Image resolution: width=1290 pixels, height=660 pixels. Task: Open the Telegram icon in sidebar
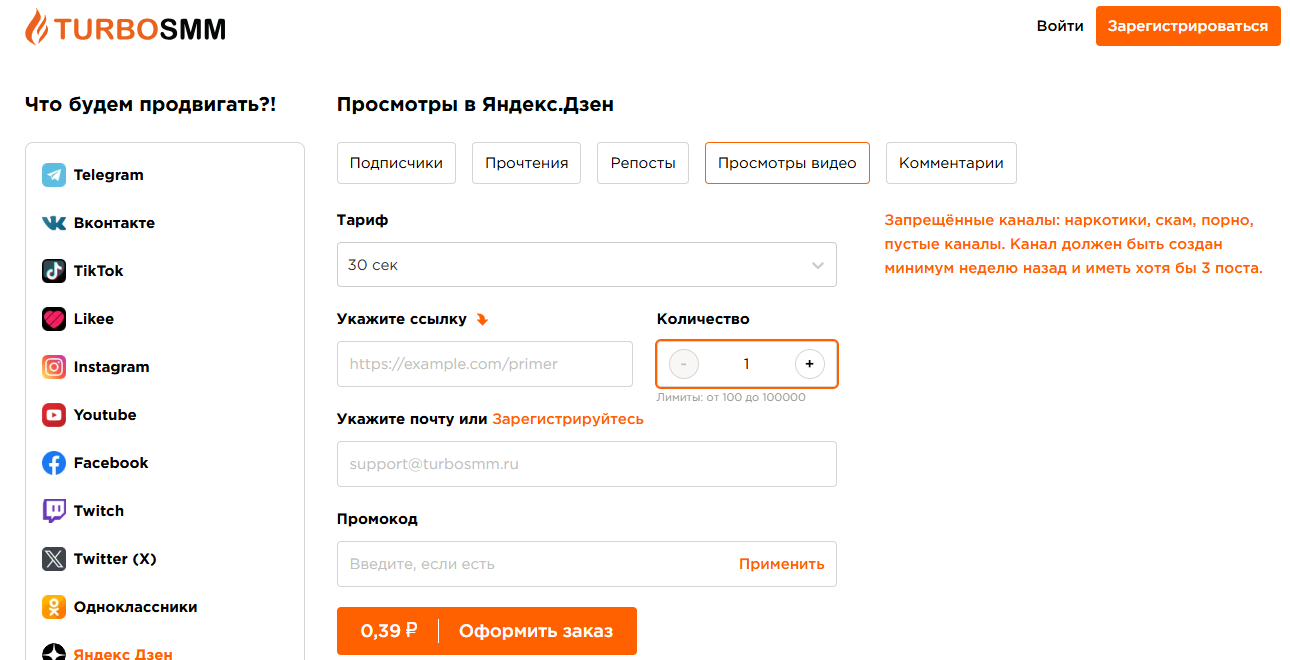(x=54, y=175)
